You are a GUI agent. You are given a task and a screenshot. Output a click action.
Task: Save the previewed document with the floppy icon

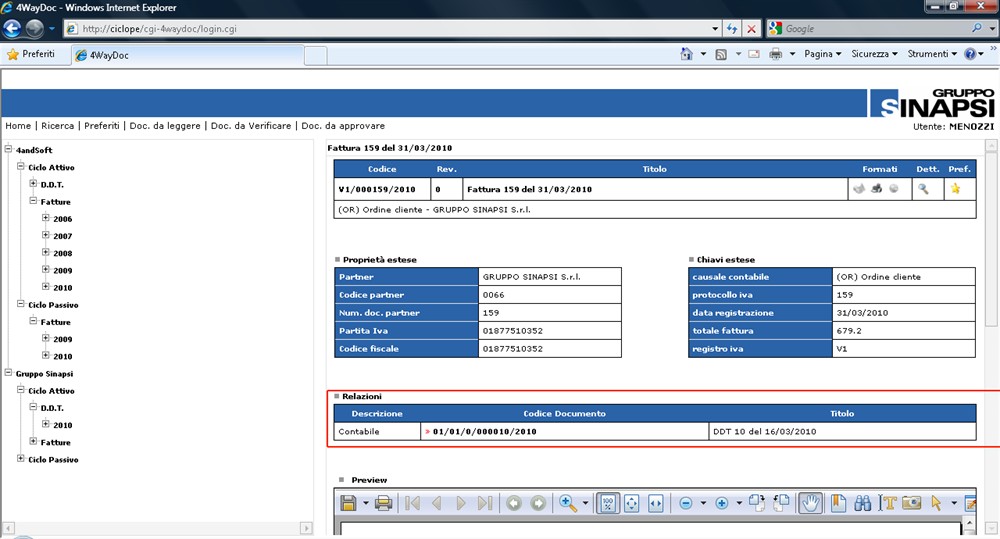click(x=348, y=503)
